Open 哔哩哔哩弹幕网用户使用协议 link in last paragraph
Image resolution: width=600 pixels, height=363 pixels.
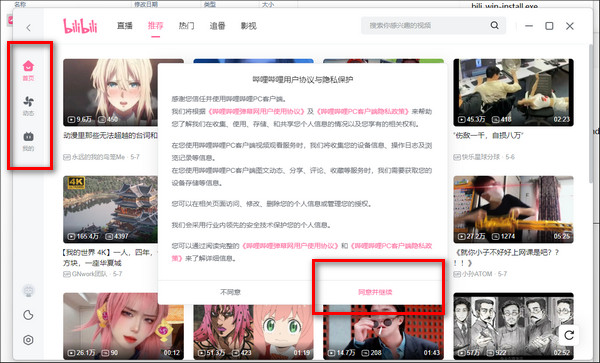(x=290, y=246)
